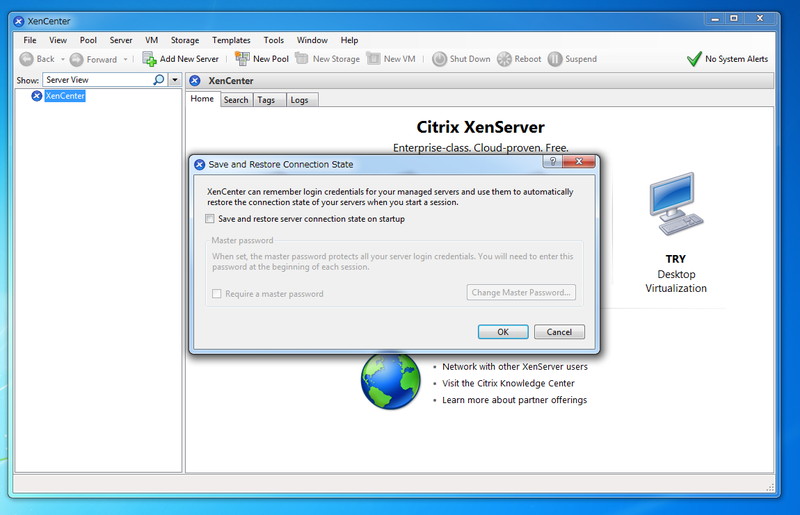The width and height of the screenshot is (800, 515).
Task: Confirm dialog with OK button
Action: 503,332
